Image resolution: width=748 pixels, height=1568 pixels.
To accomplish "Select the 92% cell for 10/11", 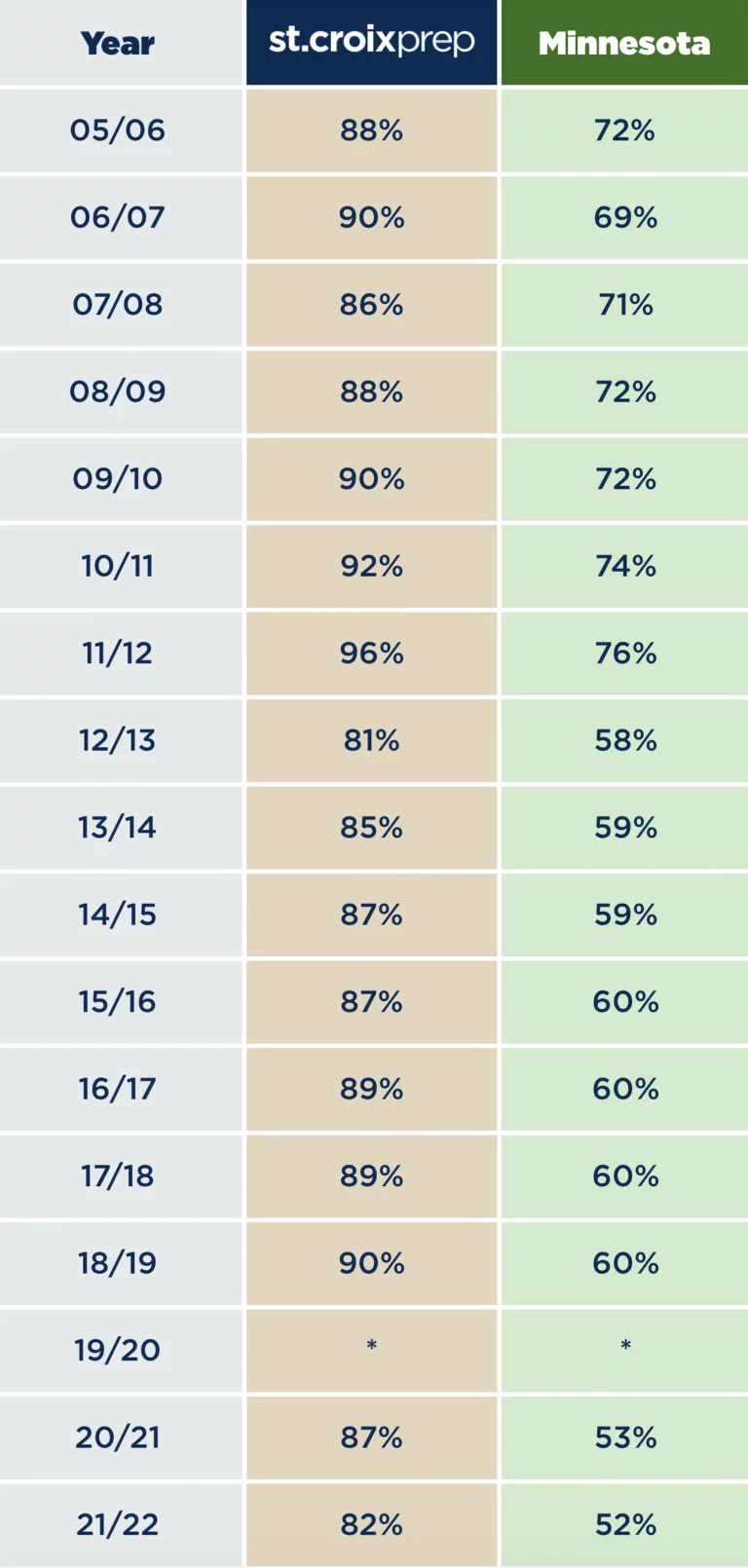I will point(371,566).
